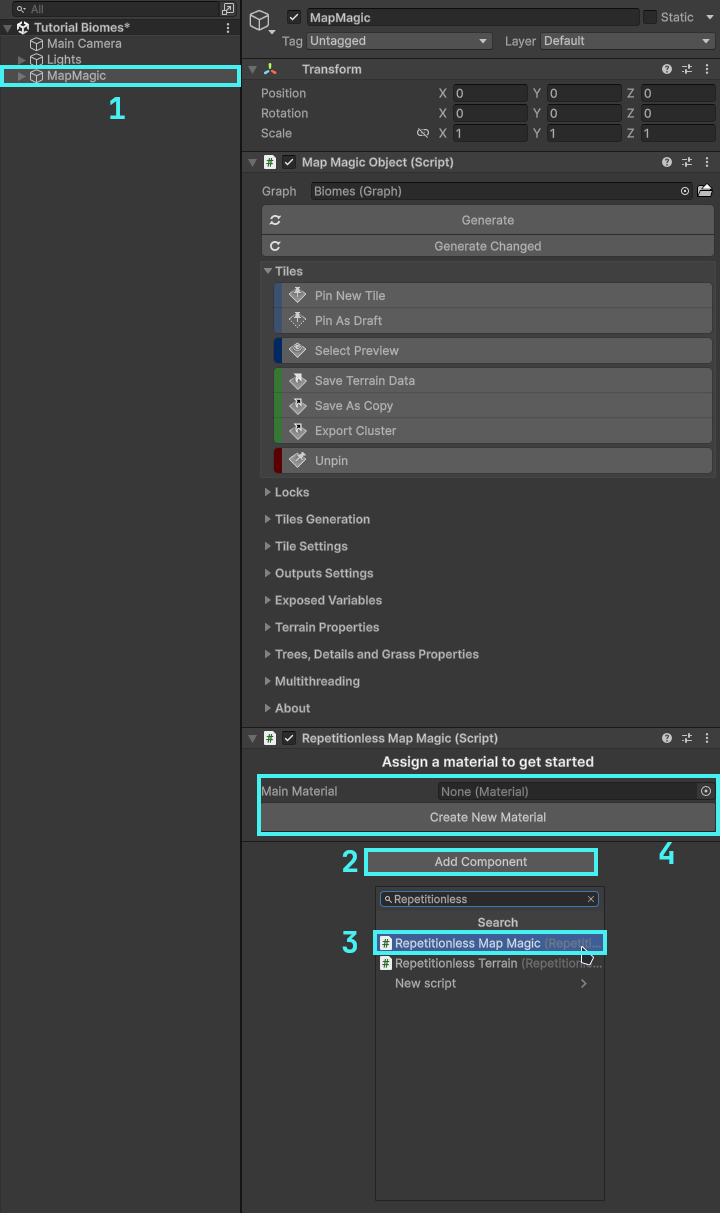Open Map Magic Object more options menu

pos(707,162)
